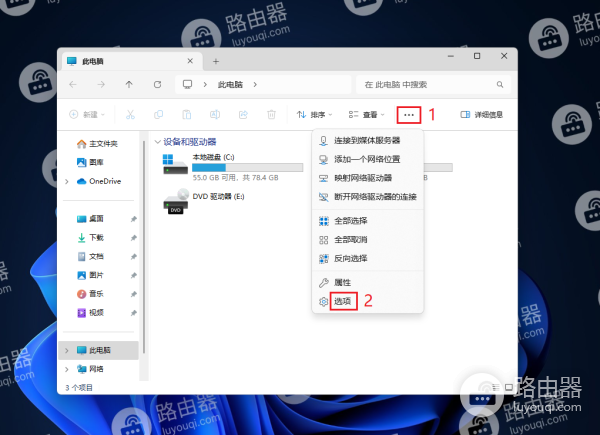Expand the OneDrive tree node

coord(67,181)
